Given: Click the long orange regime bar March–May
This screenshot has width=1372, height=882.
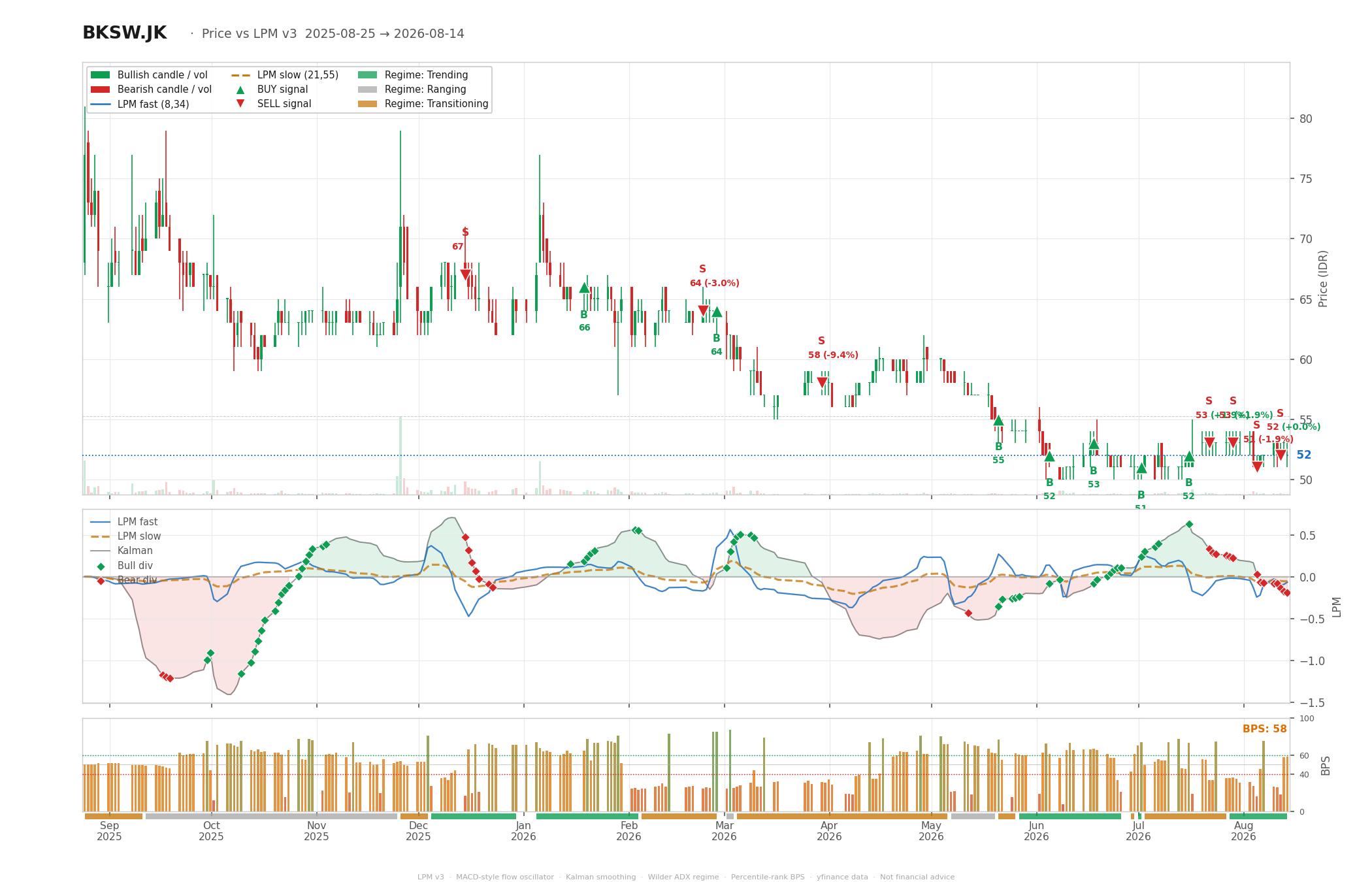Looking at the screenshot, I should (x=841, y=816).
